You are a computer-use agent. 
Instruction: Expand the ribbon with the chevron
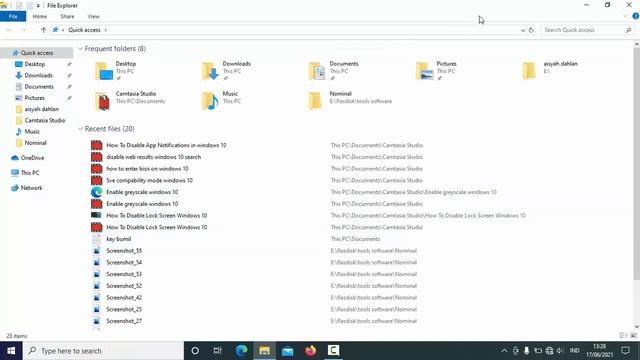tap(625, 16)
